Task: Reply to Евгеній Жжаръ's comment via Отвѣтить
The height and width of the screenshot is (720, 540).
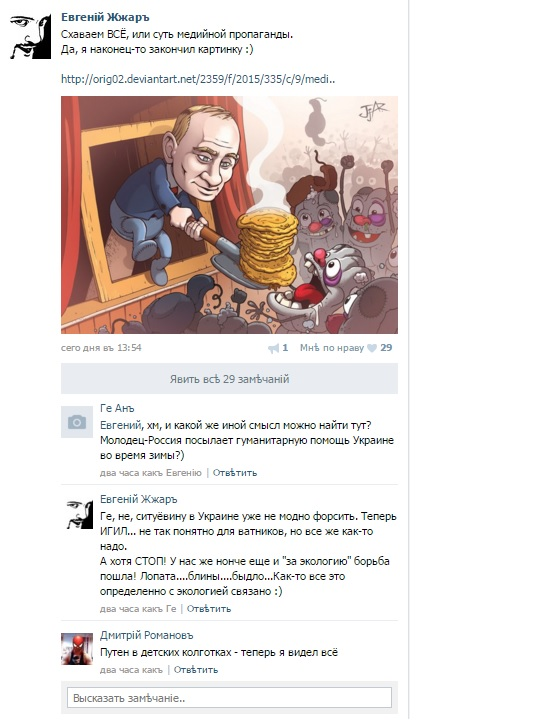Action: coord(208,608)
